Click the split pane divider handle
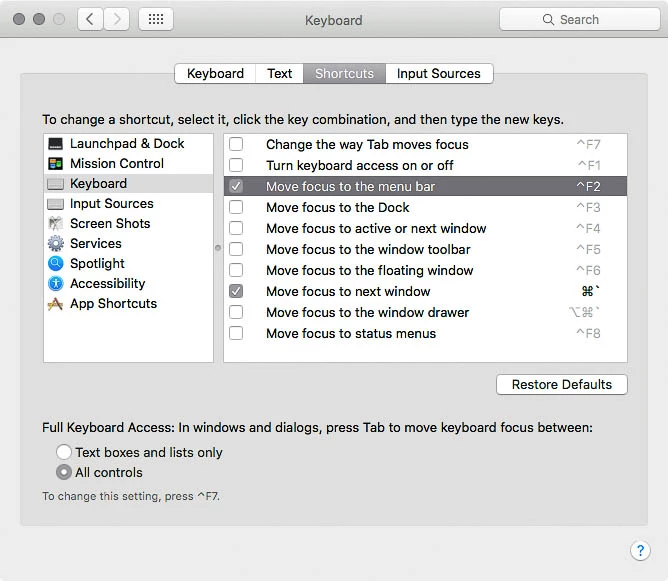The width and height of the screenshot is (668, 581). pos(218,248)
